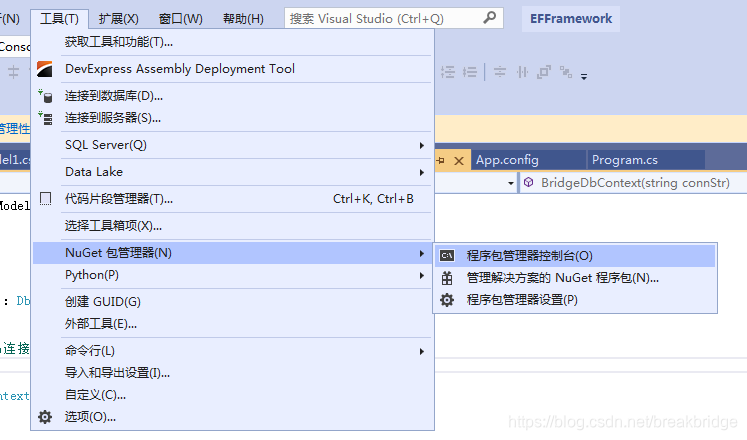The height and width of the screenshot is (440, 747).
Task: Click the horizontal center alignment toolbar icon
Action: point(500,72)
